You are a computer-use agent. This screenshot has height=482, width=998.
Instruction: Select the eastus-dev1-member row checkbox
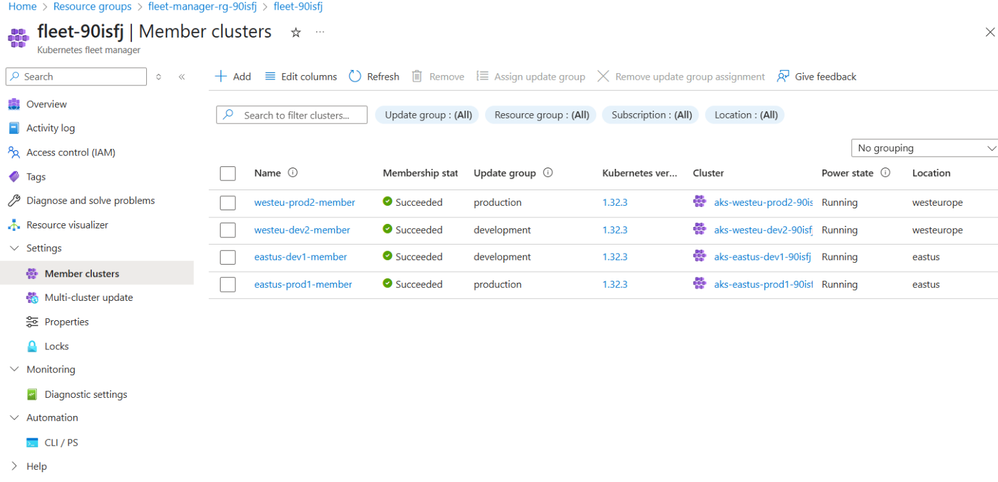point(228,257)
